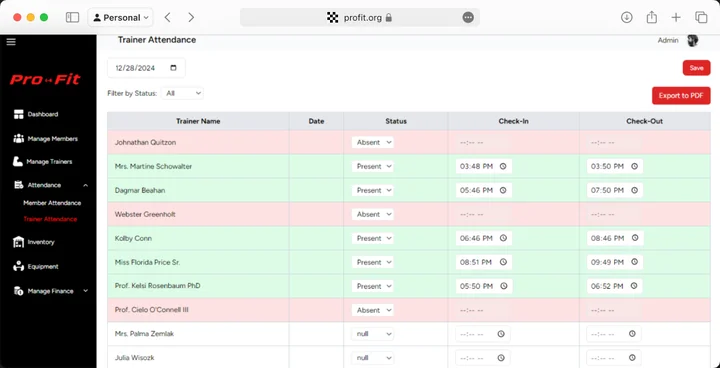Click the Check-Out column header

pyautogui.click(x=644, y=121)
